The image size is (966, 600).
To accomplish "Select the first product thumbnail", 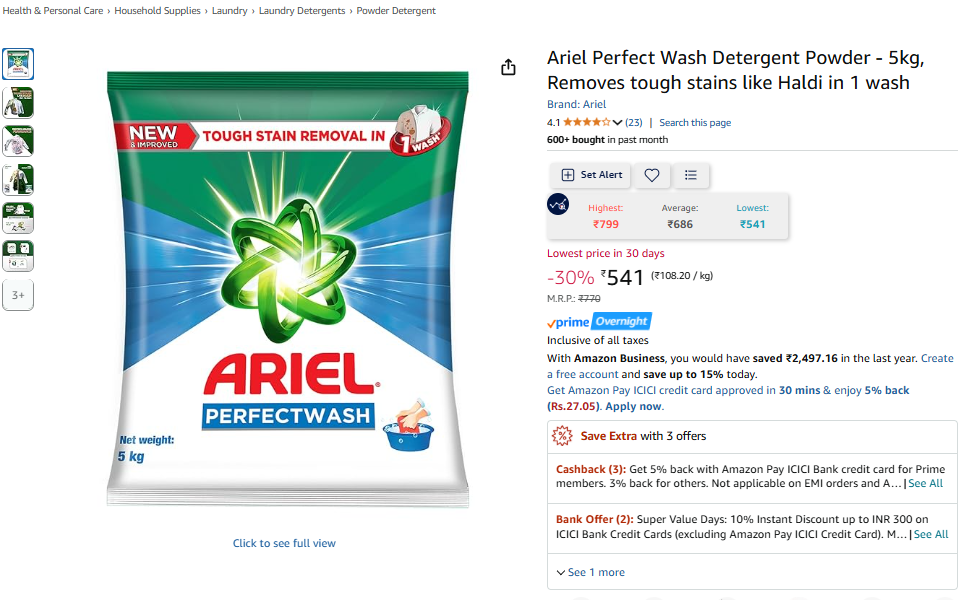I will [x=18, y=64].
